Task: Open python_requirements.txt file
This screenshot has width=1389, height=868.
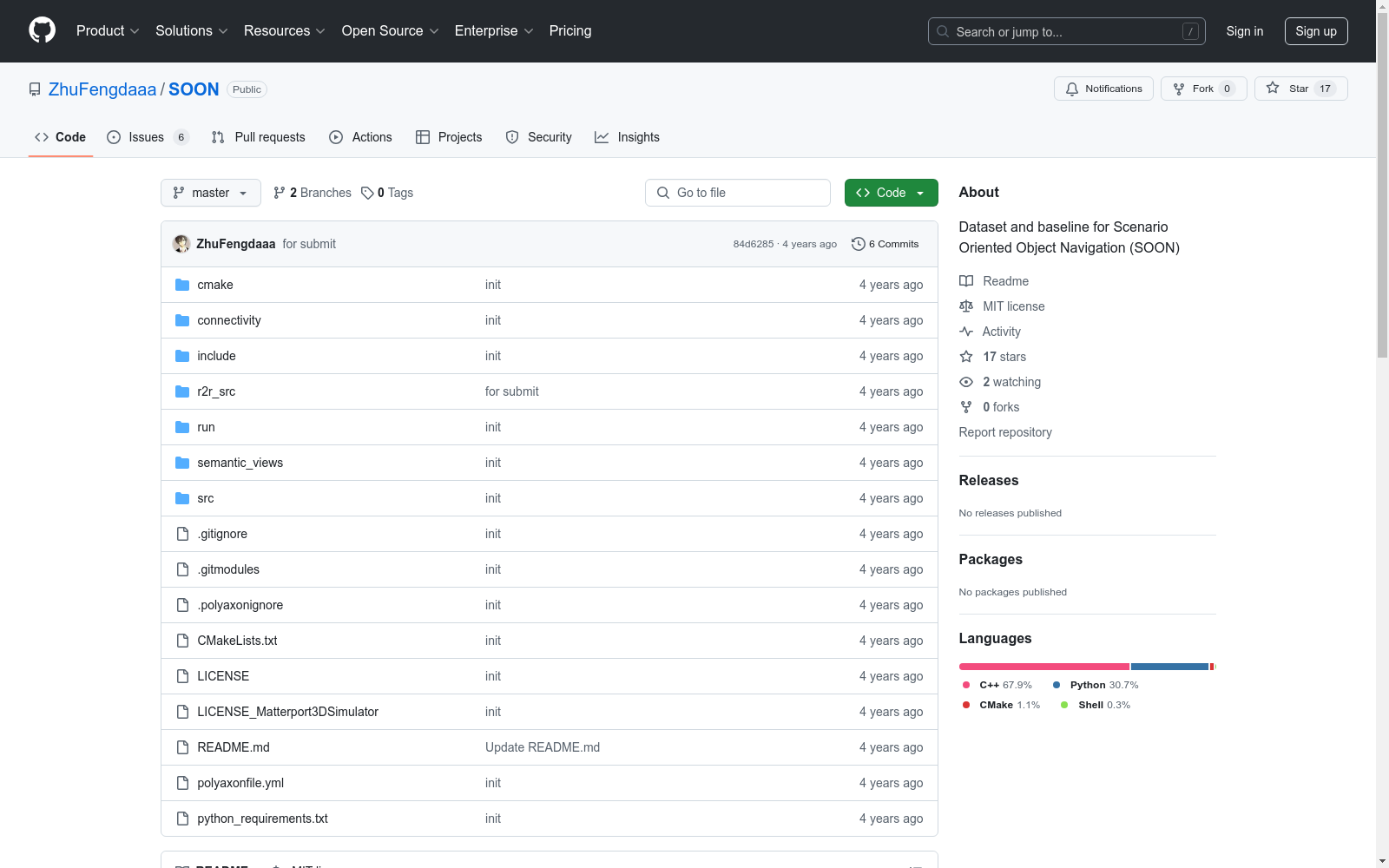Action: point(262,819)
